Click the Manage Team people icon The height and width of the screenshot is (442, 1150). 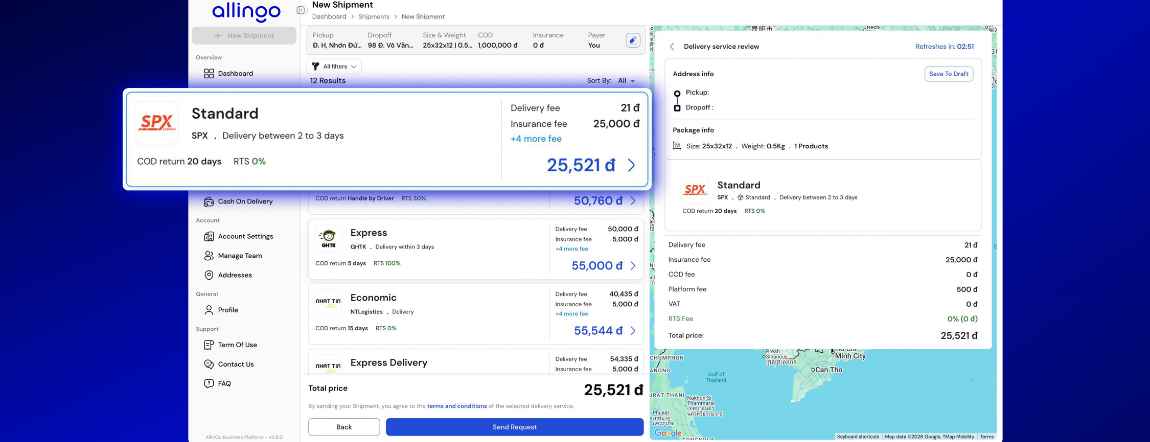(x=208, y=256)
